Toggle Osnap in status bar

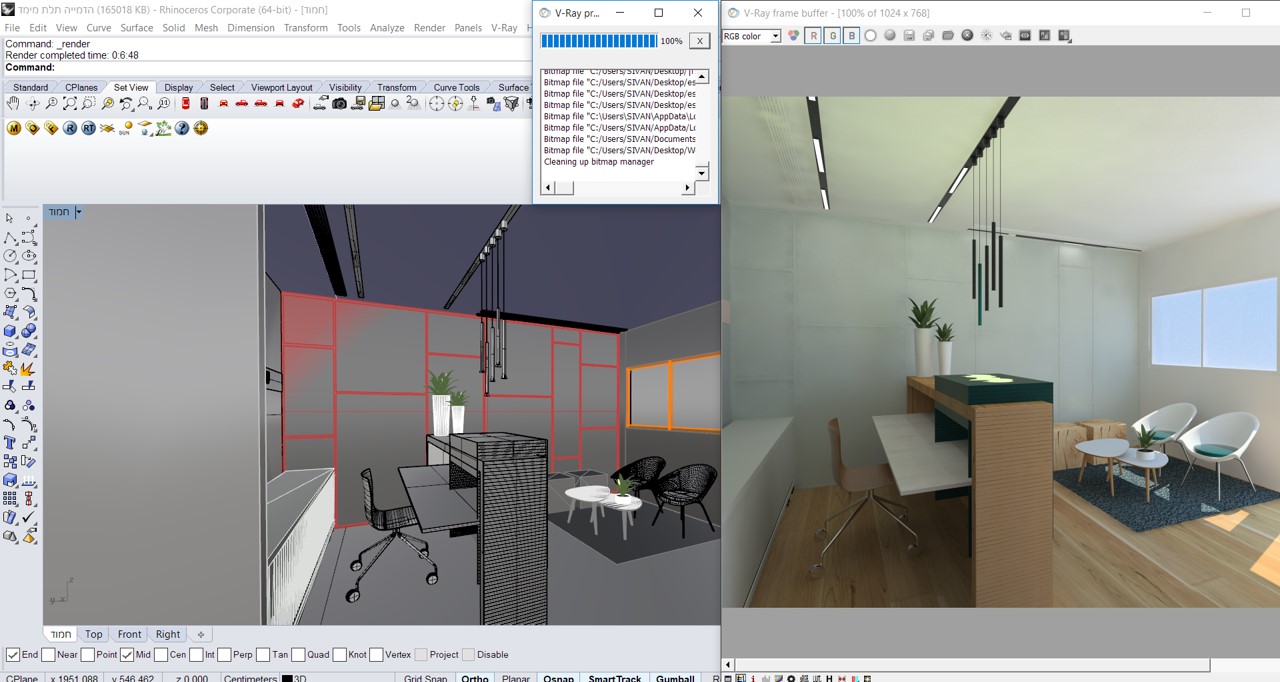559,678
